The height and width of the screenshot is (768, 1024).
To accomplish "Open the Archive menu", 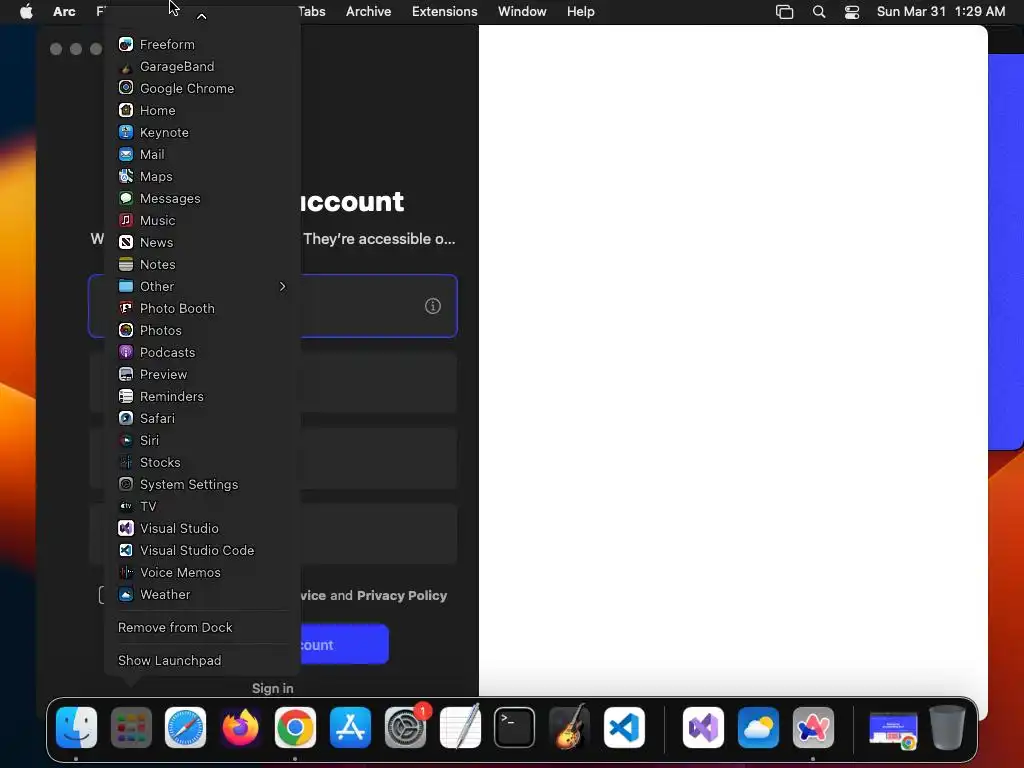I will (368, 12).
